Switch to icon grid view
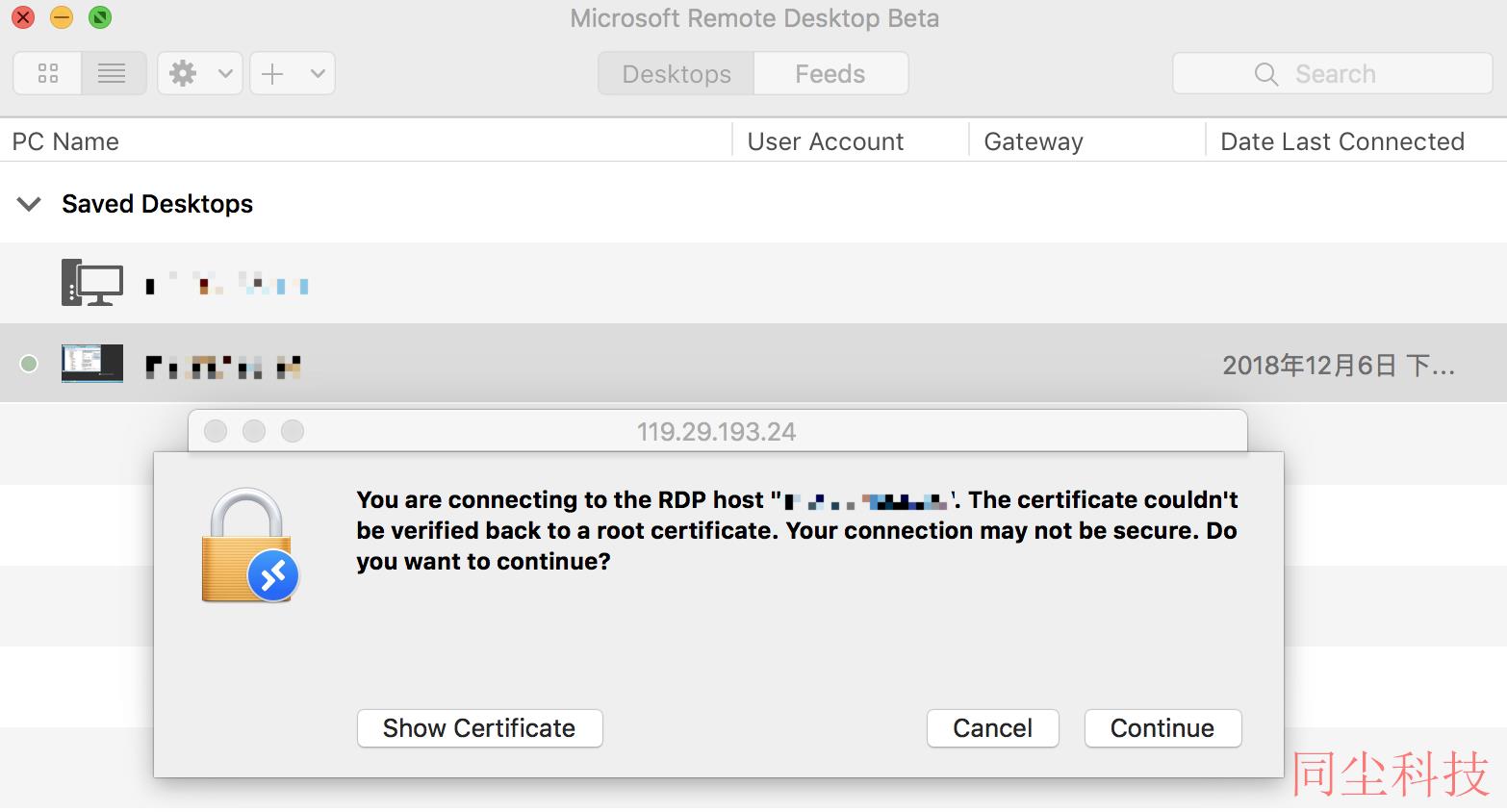The height and width of the screenshot is (812, 1507). pyautogui.click(x=47, y=73)
